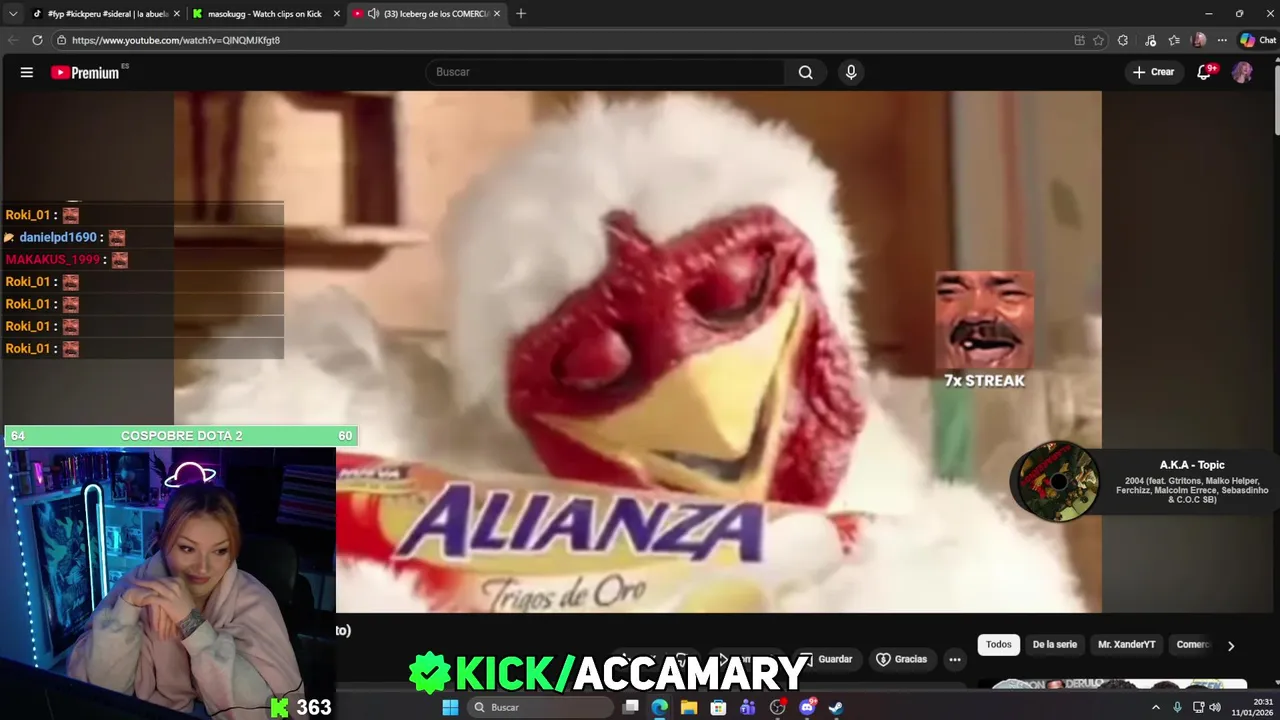This screenshot has width=1280, height=720.
Task: Open YouTube notifications bell
Action: [1204, 72]
